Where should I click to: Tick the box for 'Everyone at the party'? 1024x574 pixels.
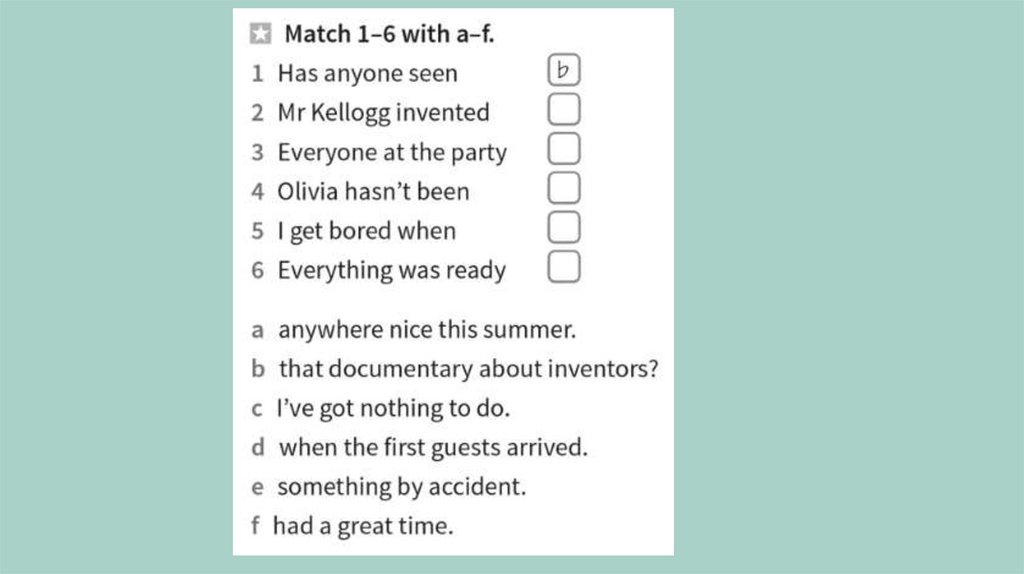tap(564, 150)
